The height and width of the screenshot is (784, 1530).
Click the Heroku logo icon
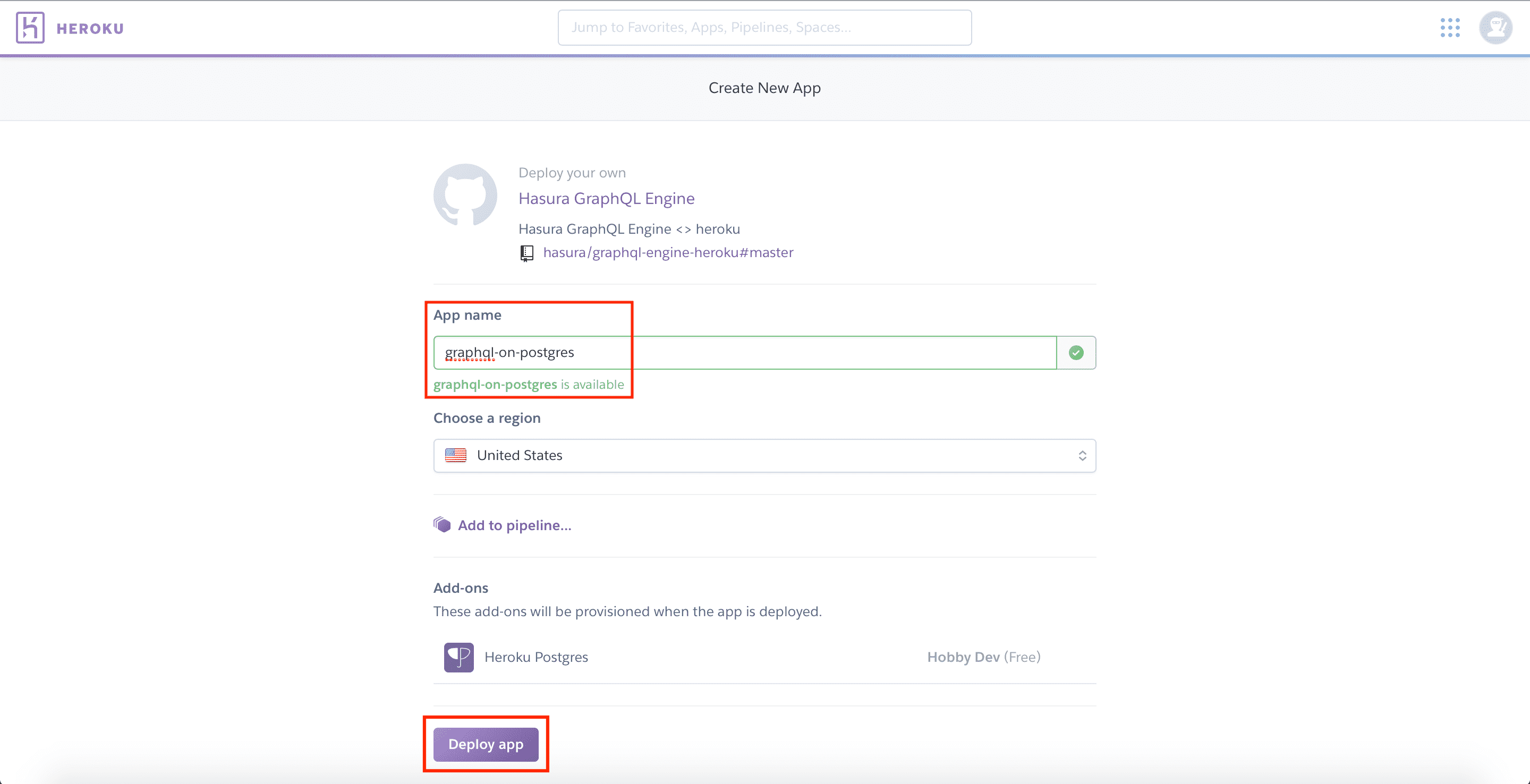pyautogui.click(x=30, y=28)
